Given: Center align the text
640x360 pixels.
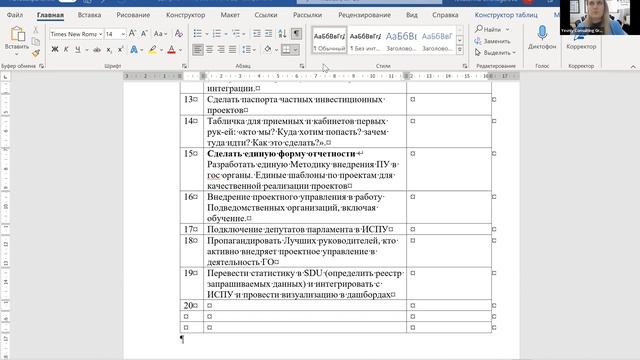Looking at the screenshot, I should (x=209, y=50).
